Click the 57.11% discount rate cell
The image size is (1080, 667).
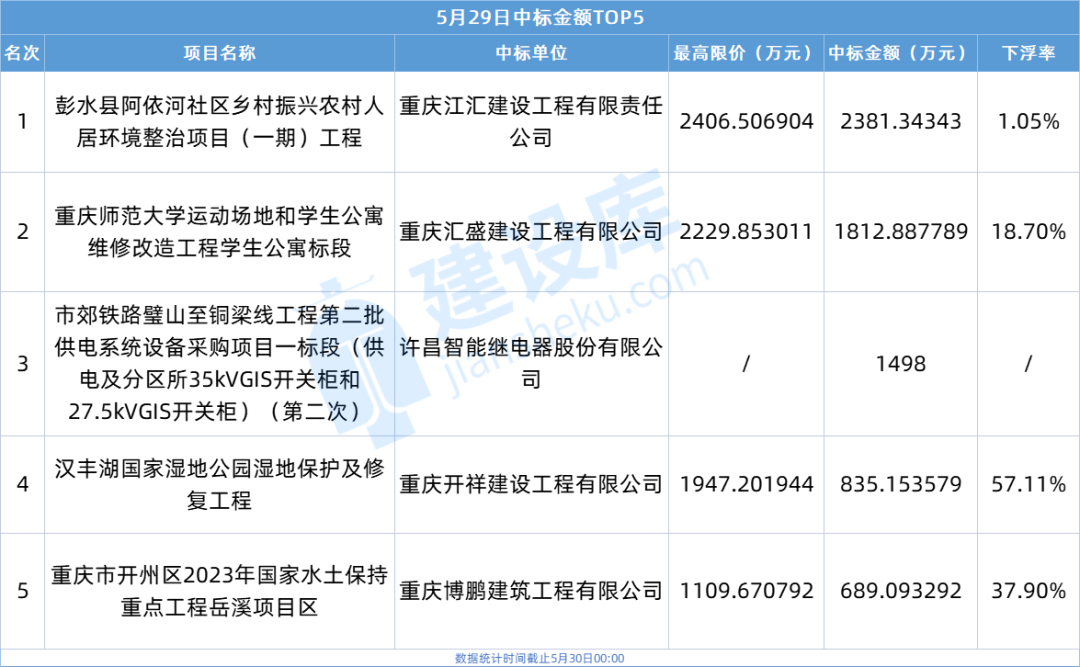pyautogui.click(x=1028, y=484)
